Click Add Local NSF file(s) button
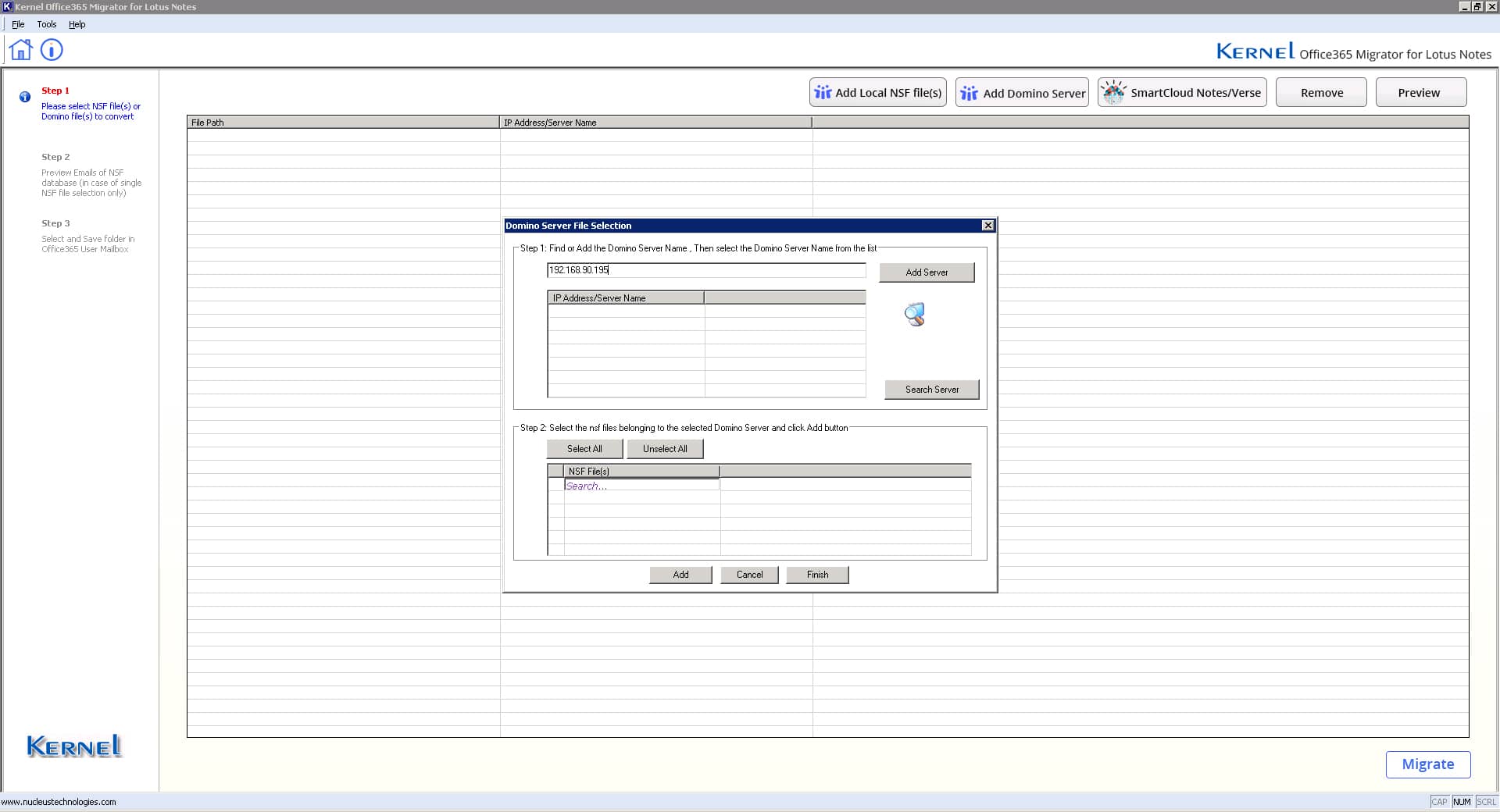Screen dimensions: 1500x812 pyautogui.click(x=878, y=92)
